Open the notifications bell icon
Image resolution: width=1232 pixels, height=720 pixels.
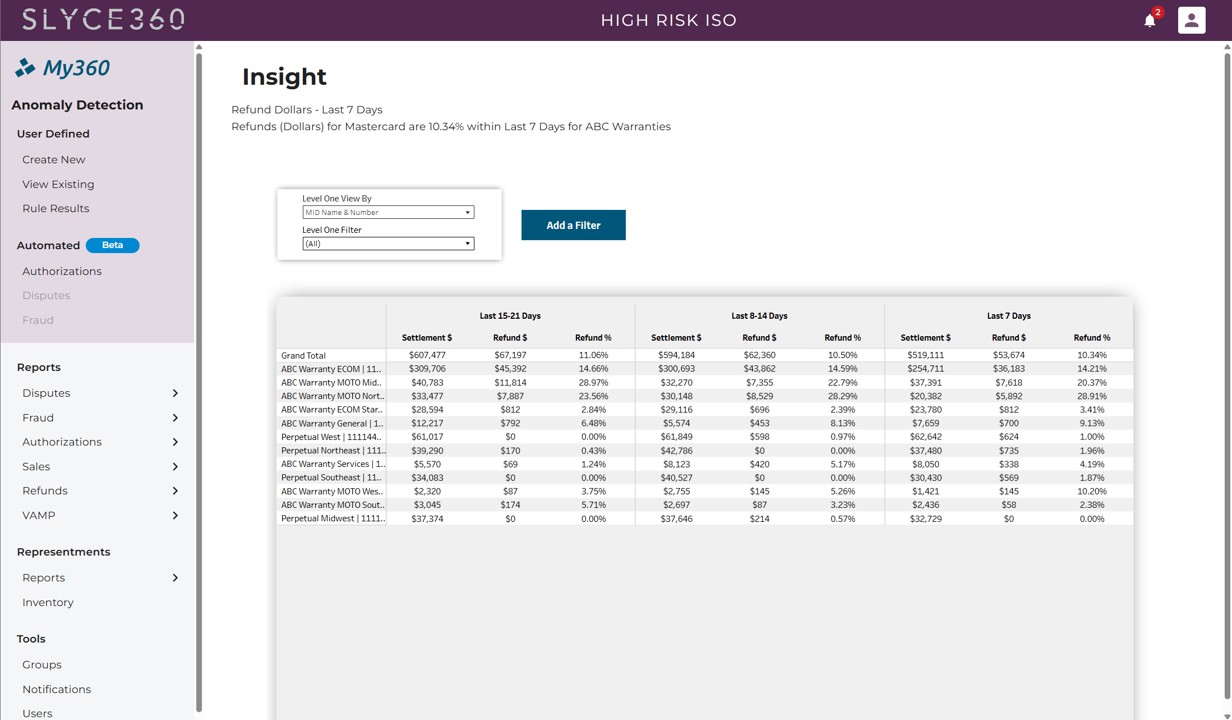tap(1150, 20)
